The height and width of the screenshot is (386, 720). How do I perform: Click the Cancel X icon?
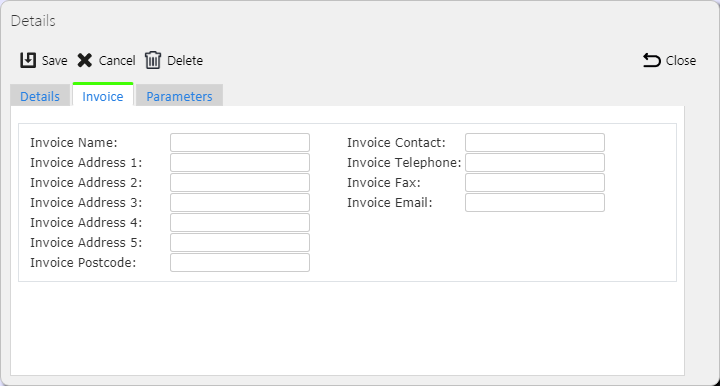(84, 60)
